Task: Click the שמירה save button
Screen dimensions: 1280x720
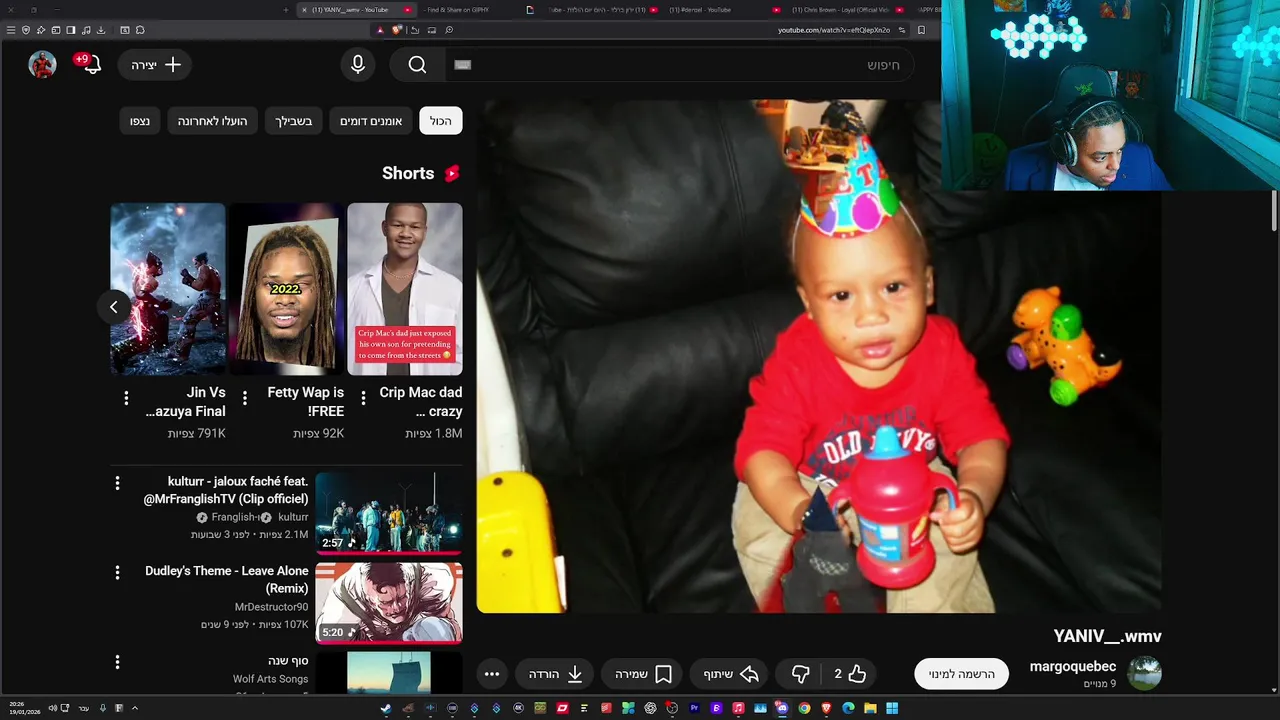Action: point(643,674)
